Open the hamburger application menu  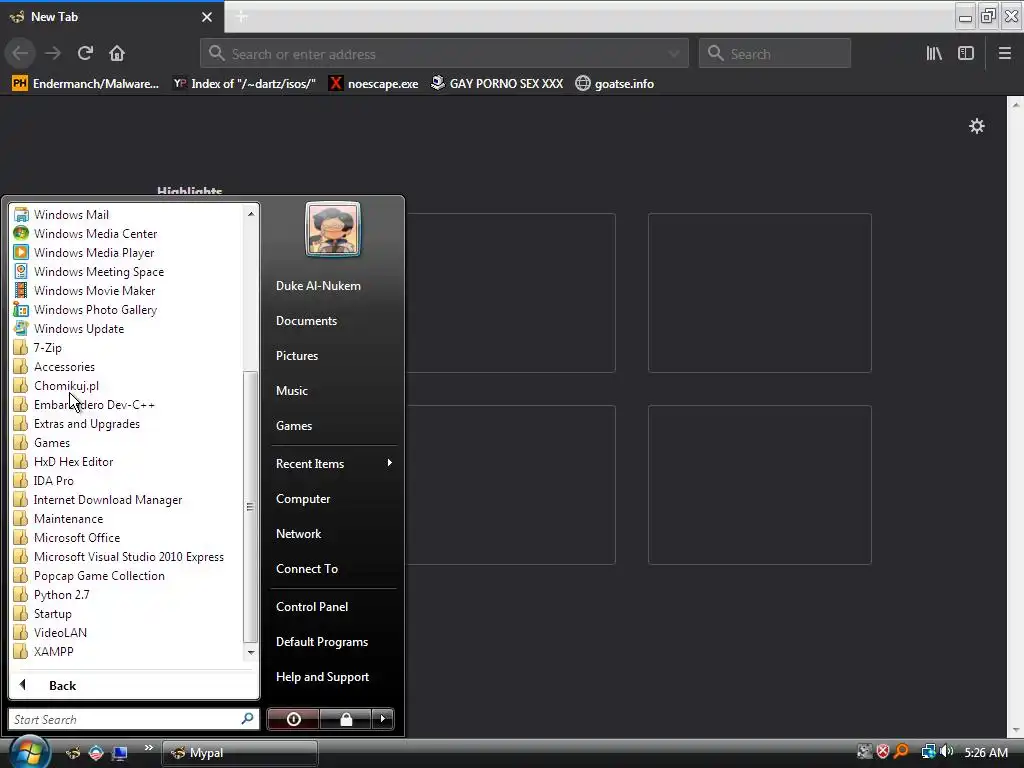click(x=1004, y=53)
